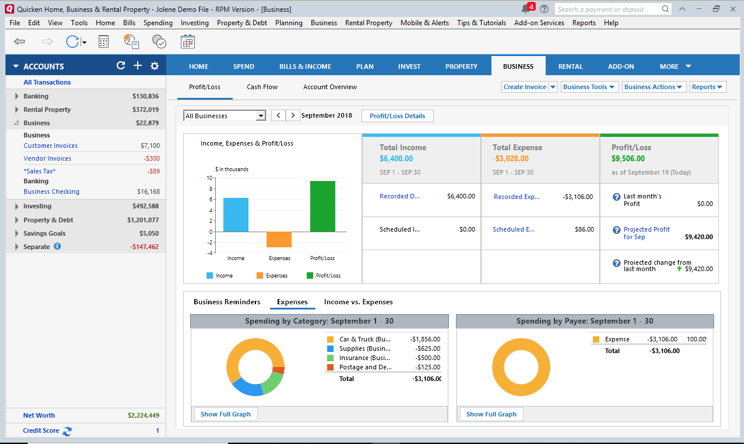The image size is (744, 444).
Task: Click the One Step Update refresh icon
Action: click(72, 42)
